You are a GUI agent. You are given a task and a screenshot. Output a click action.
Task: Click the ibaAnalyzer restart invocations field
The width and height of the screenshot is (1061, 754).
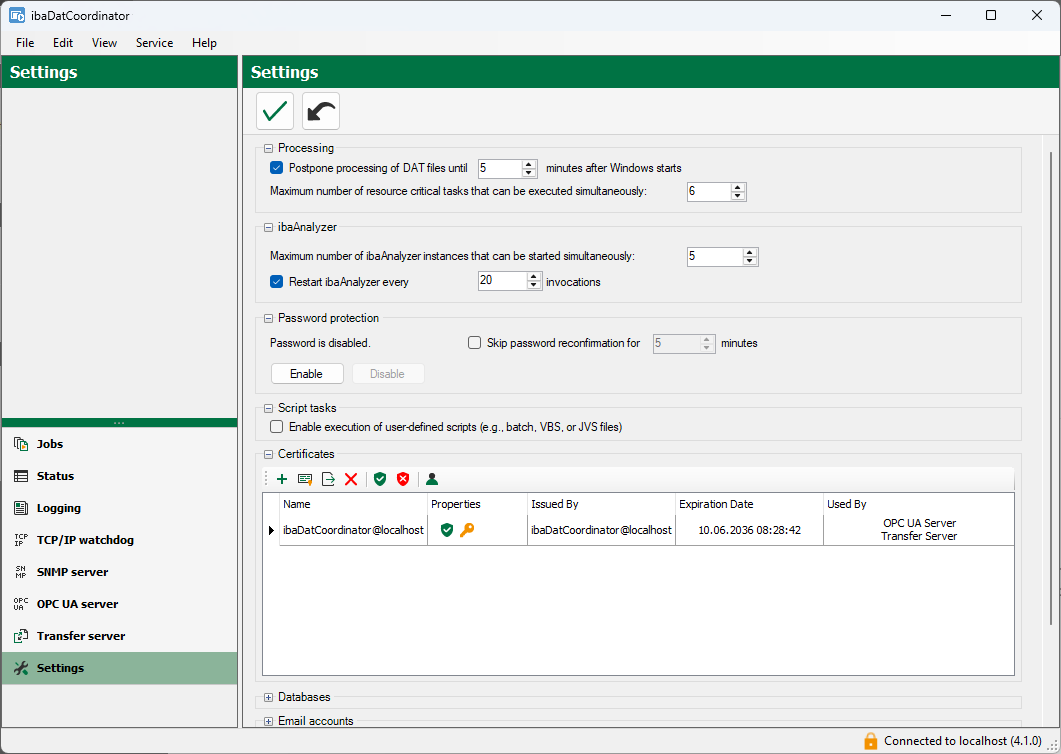(x=502, y=280)
